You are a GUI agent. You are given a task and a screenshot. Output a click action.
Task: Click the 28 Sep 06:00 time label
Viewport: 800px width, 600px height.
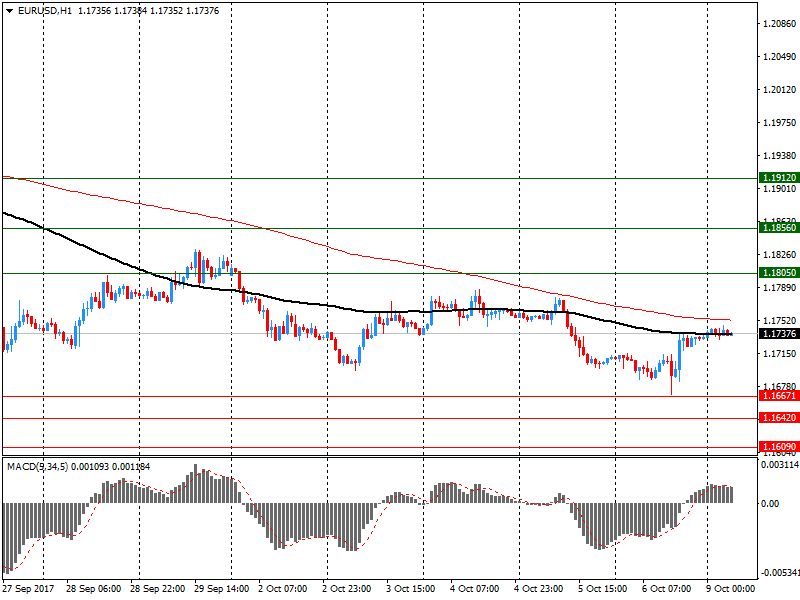point(93,589)
